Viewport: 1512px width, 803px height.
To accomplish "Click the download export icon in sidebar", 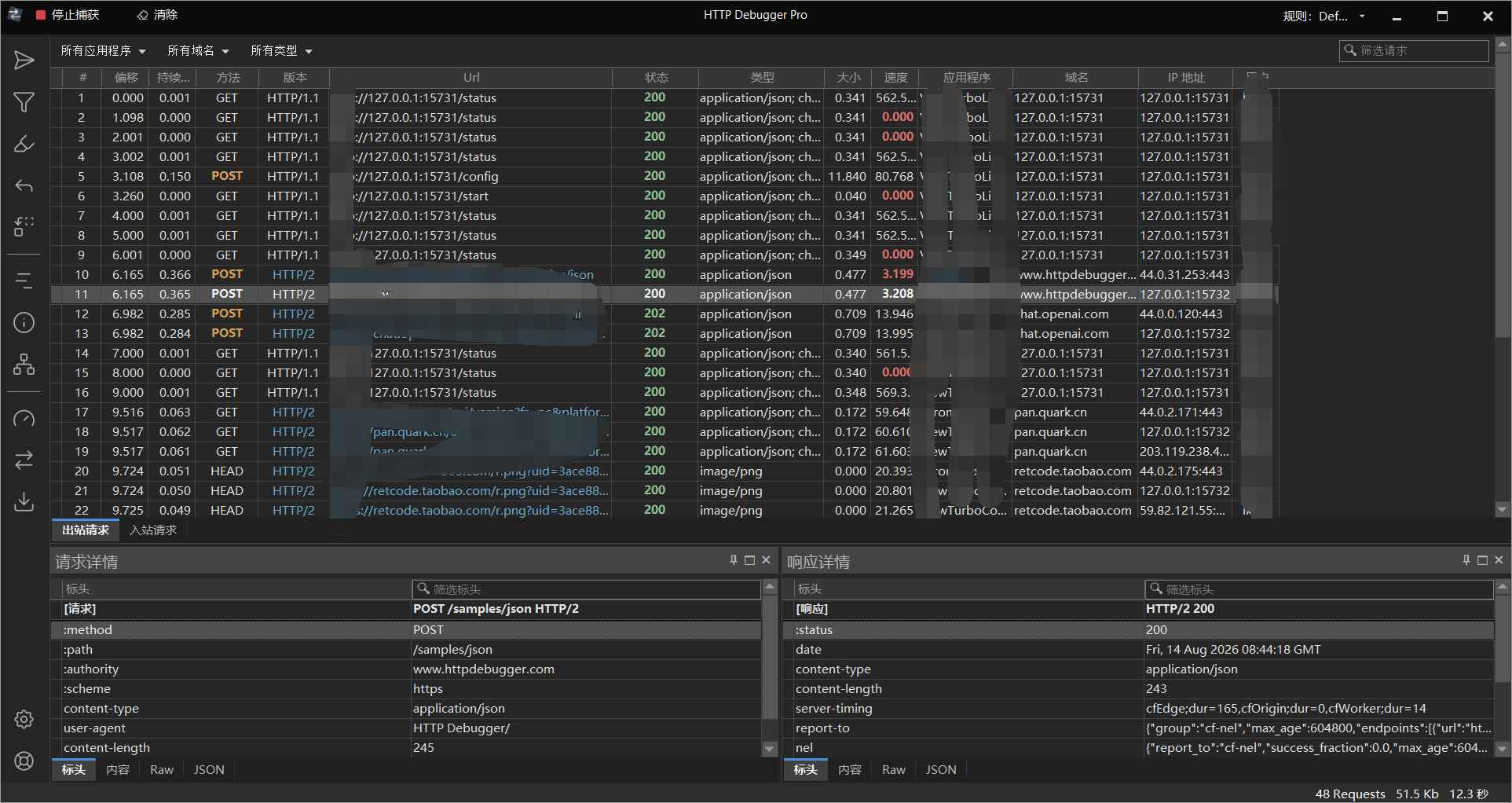I will [x=24, y=501].
